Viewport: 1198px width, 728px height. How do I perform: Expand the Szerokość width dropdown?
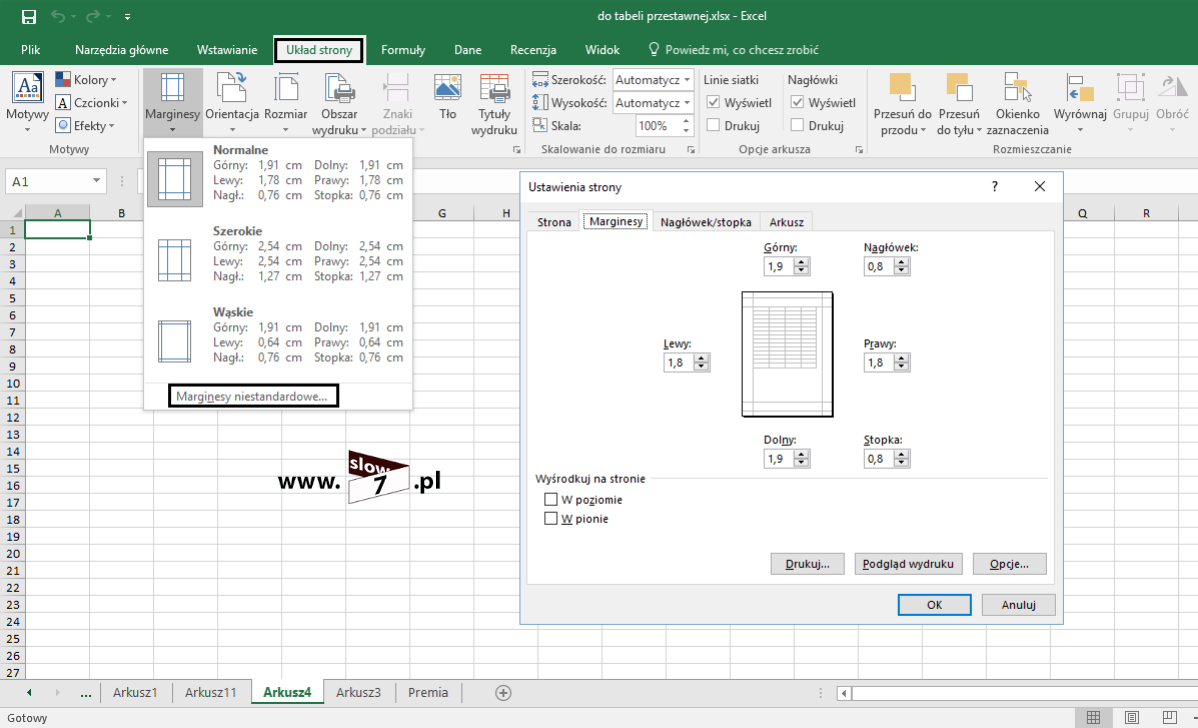(687, 79)
